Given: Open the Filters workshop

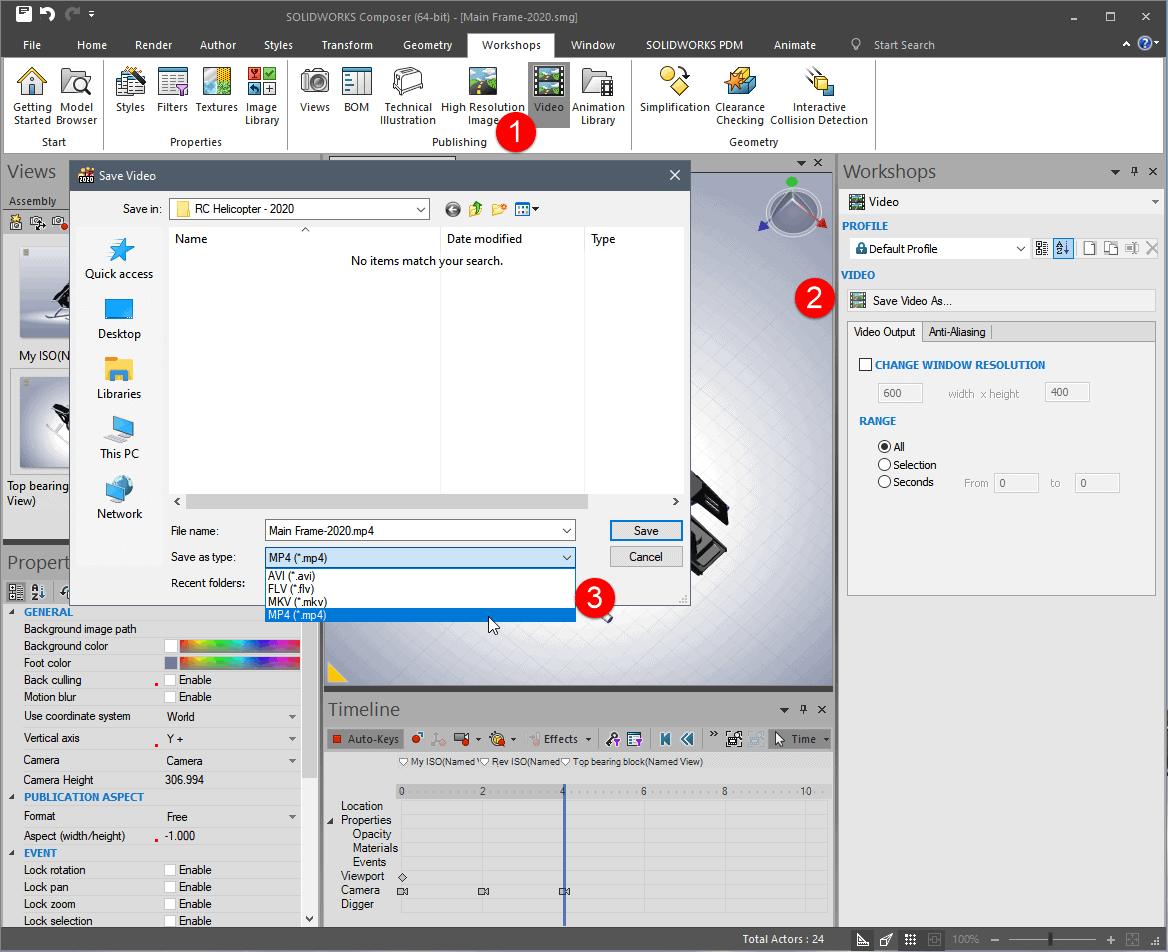Looking at the screenshot, I should coord(172,90).
